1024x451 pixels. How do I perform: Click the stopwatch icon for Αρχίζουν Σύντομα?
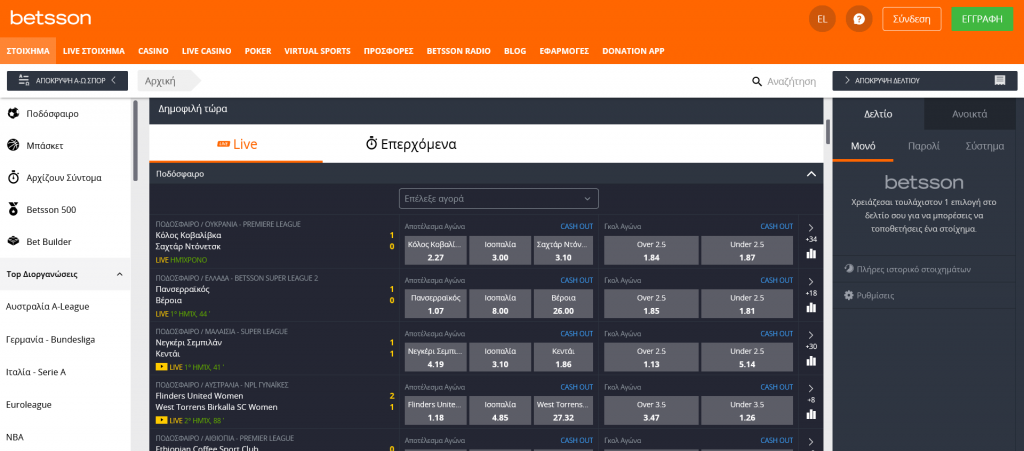[13, 178]
